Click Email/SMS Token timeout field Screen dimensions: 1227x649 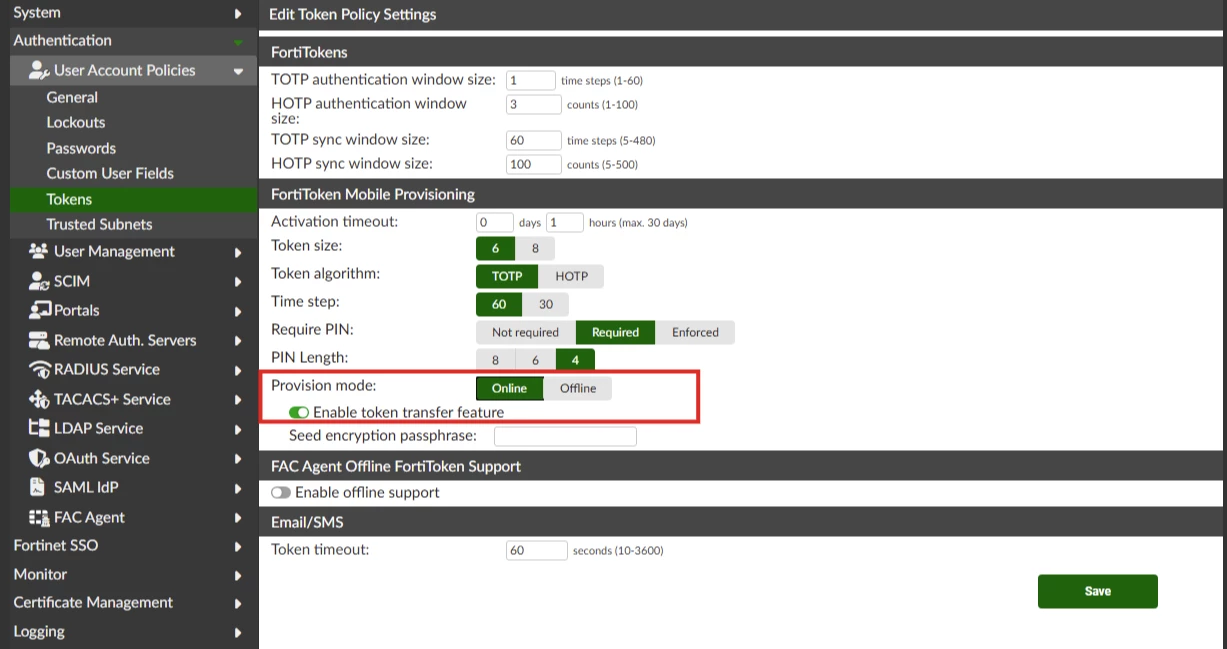pos(537,550)
